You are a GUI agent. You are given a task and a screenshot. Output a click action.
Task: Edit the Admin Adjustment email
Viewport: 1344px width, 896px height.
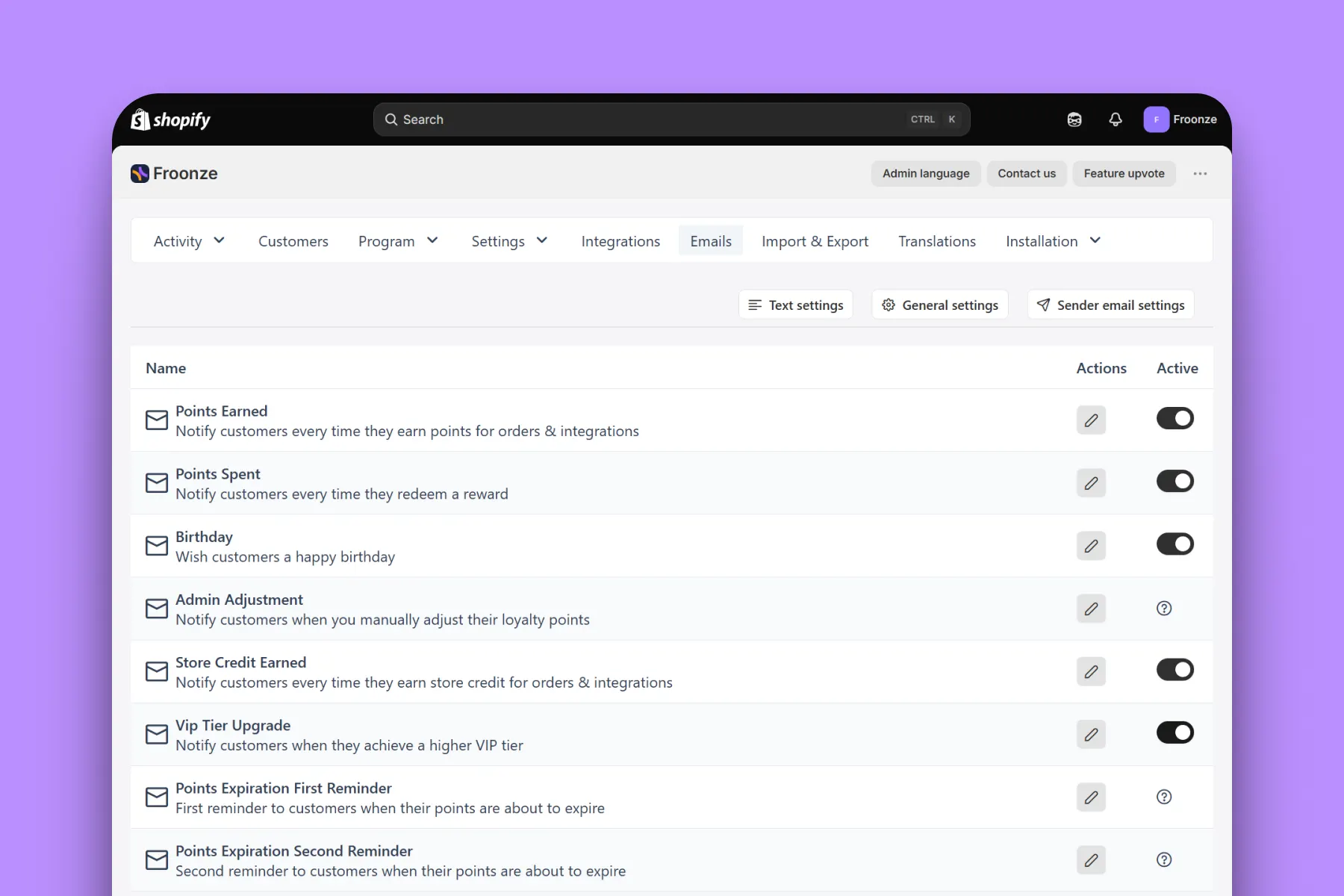point(1091,609)
